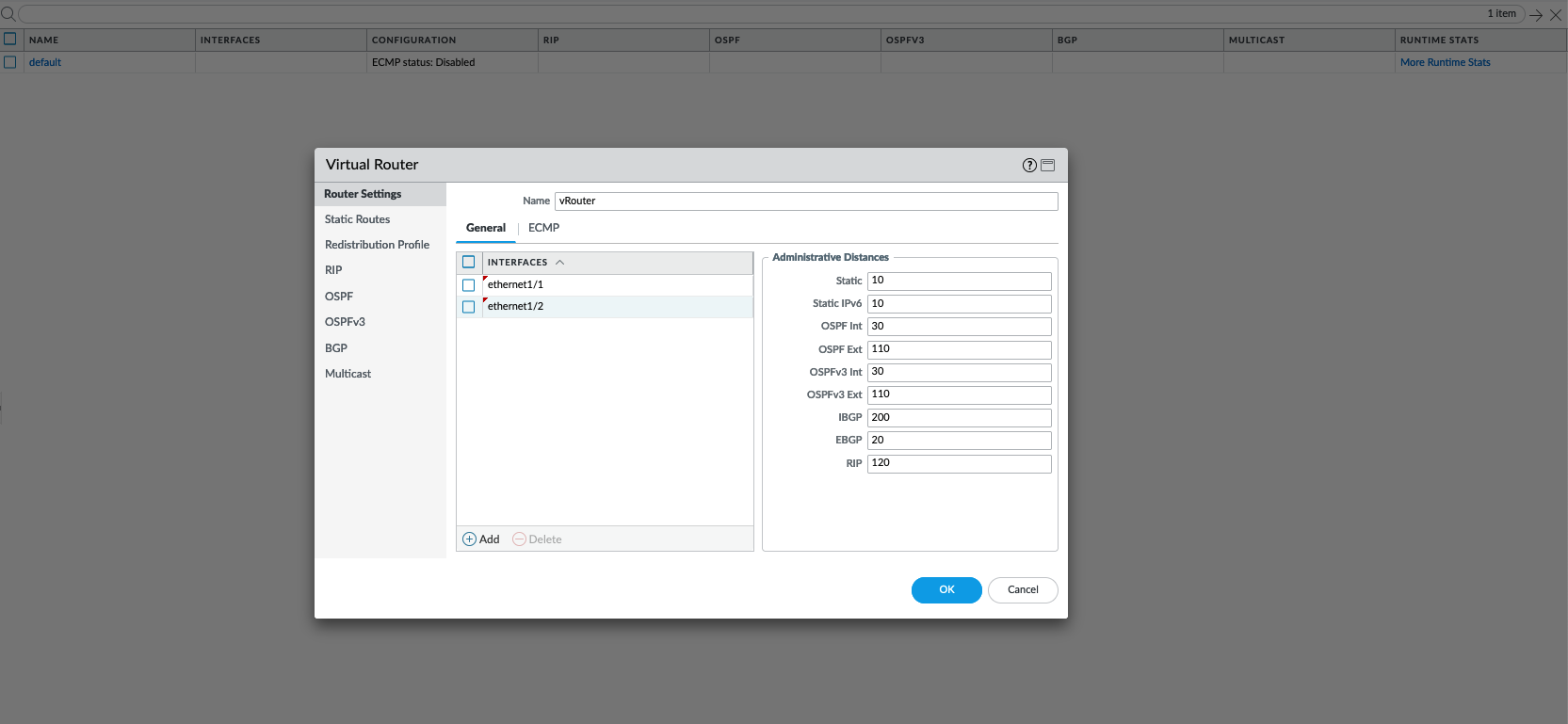Open the Redistribution Profile section
Image resolution: width=1568 pixels, height=724 pixels.
click(377, 245)
